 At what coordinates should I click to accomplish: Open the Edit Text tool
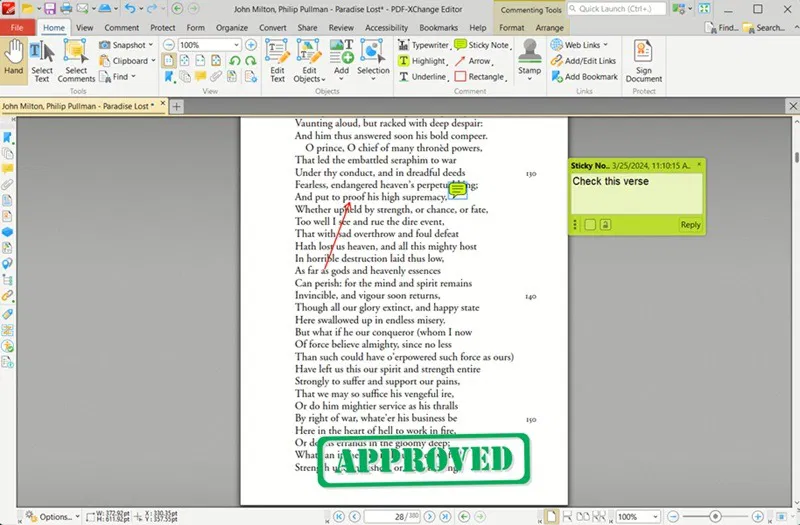(278, 61)
